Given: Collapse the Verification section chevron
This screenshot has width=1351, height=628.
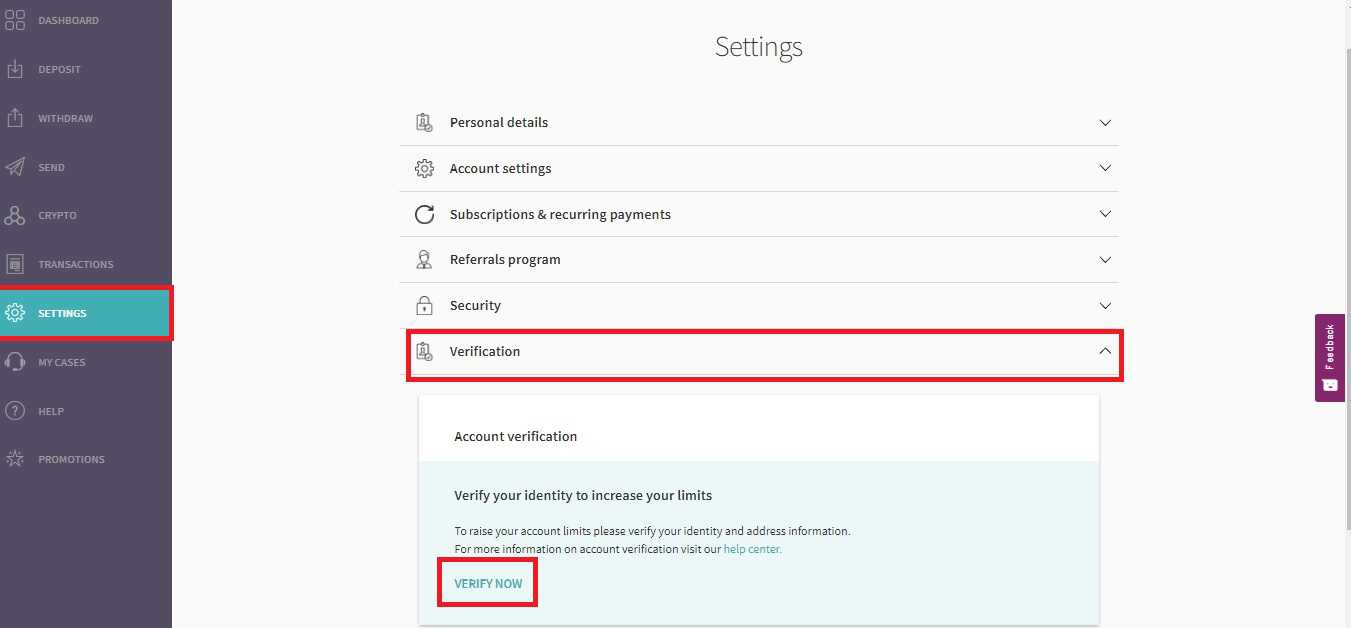Looking at the screenshot, I should click(x=1105, y=351).
